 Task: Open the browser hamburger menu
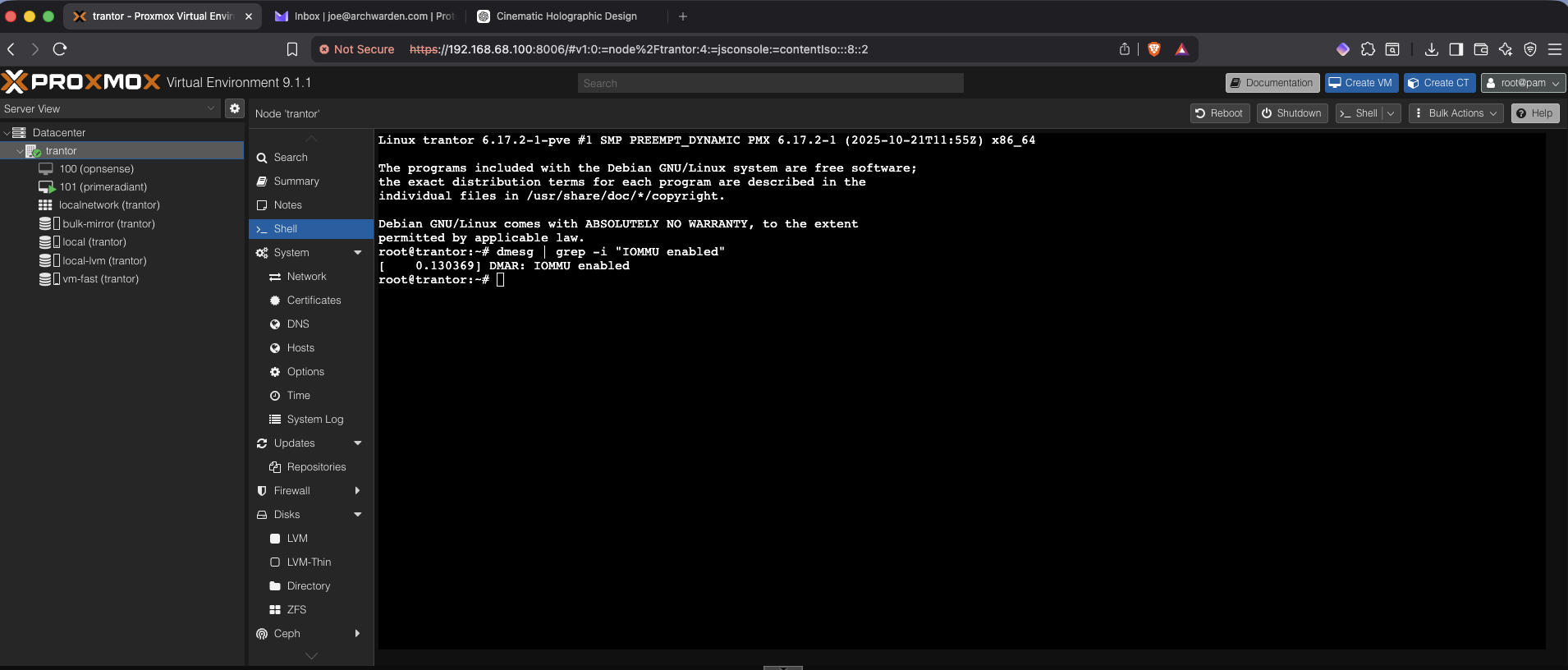(x=1555, y=49)
